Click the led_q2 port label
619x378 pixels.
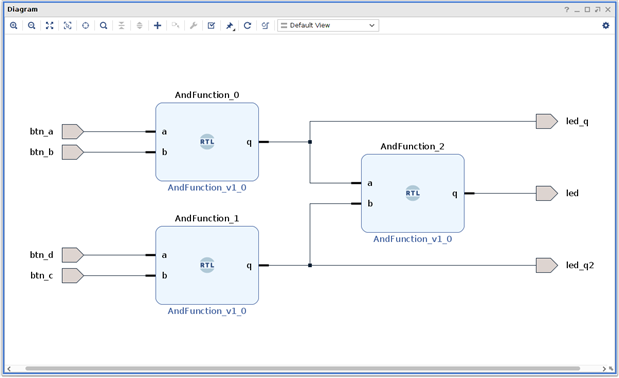[580, 266]
